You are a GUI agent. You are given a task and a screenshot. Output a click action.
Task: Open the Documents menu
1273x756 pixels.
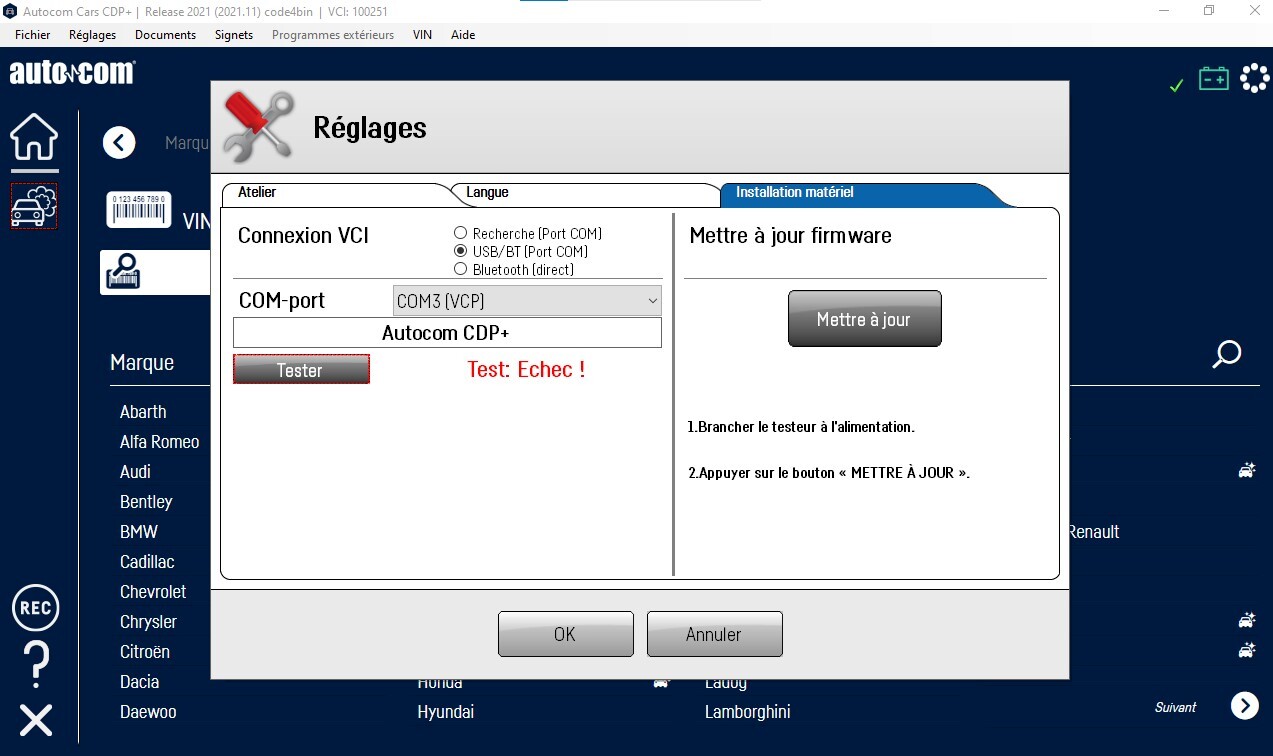[x=165, y=35]
